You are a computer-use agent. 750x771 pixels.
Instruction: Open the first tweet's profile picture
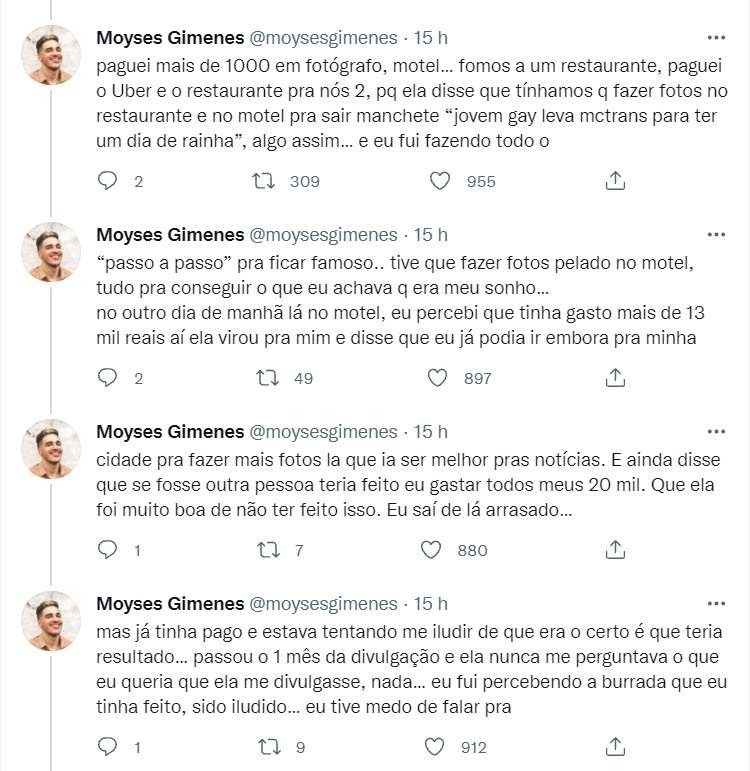51,55
